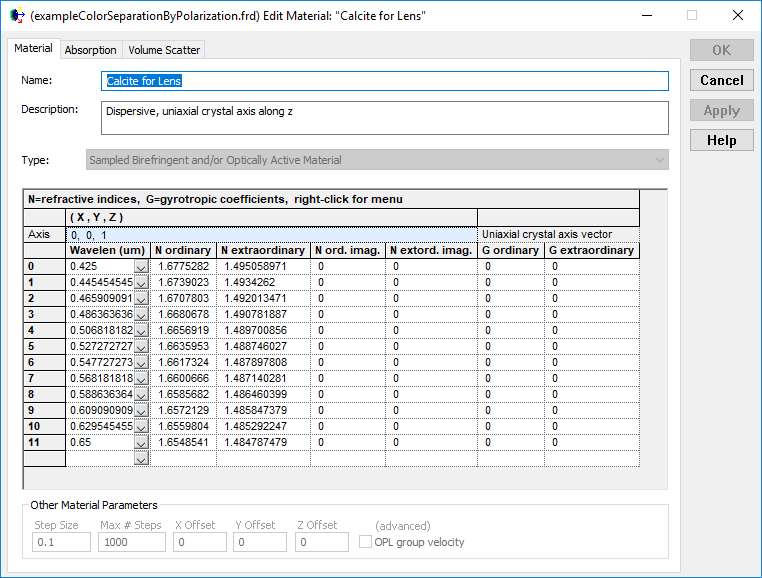
Task: Switch to the Absorption tab
Action: pos(91,50)
